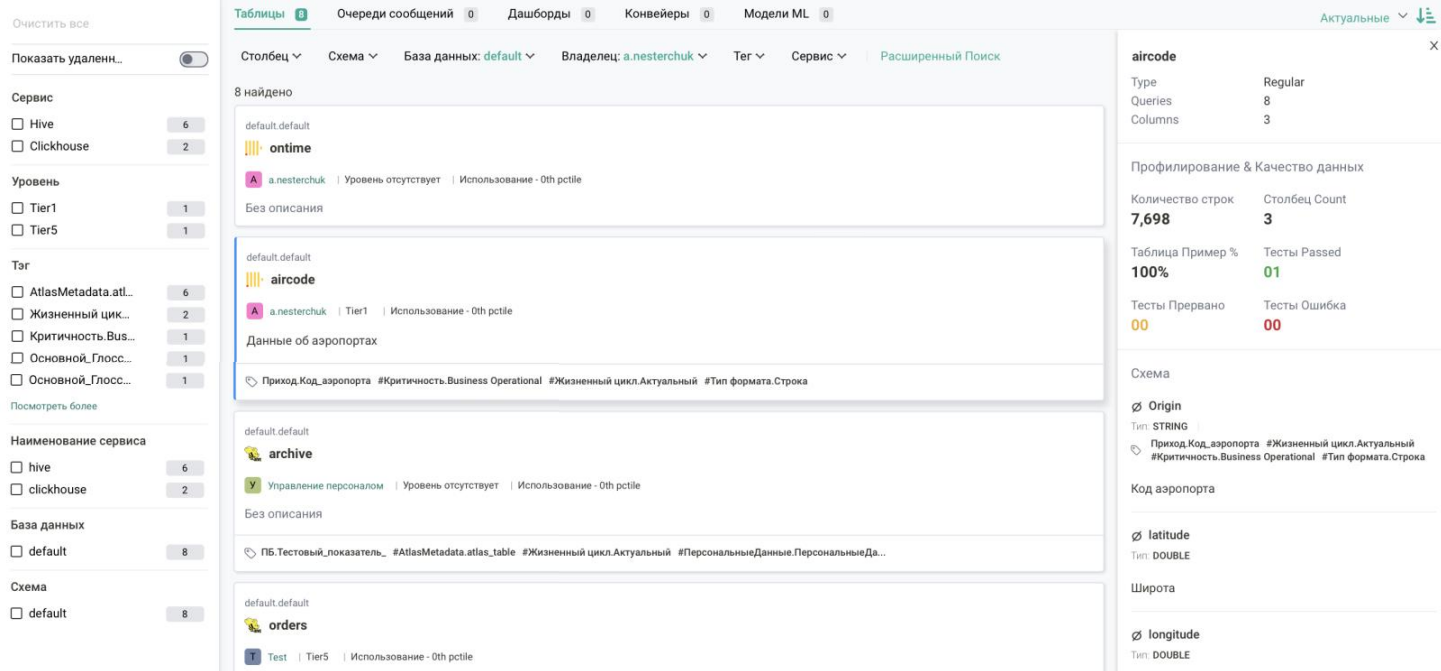Click the longitude column name

click(x=1174, y=634)
